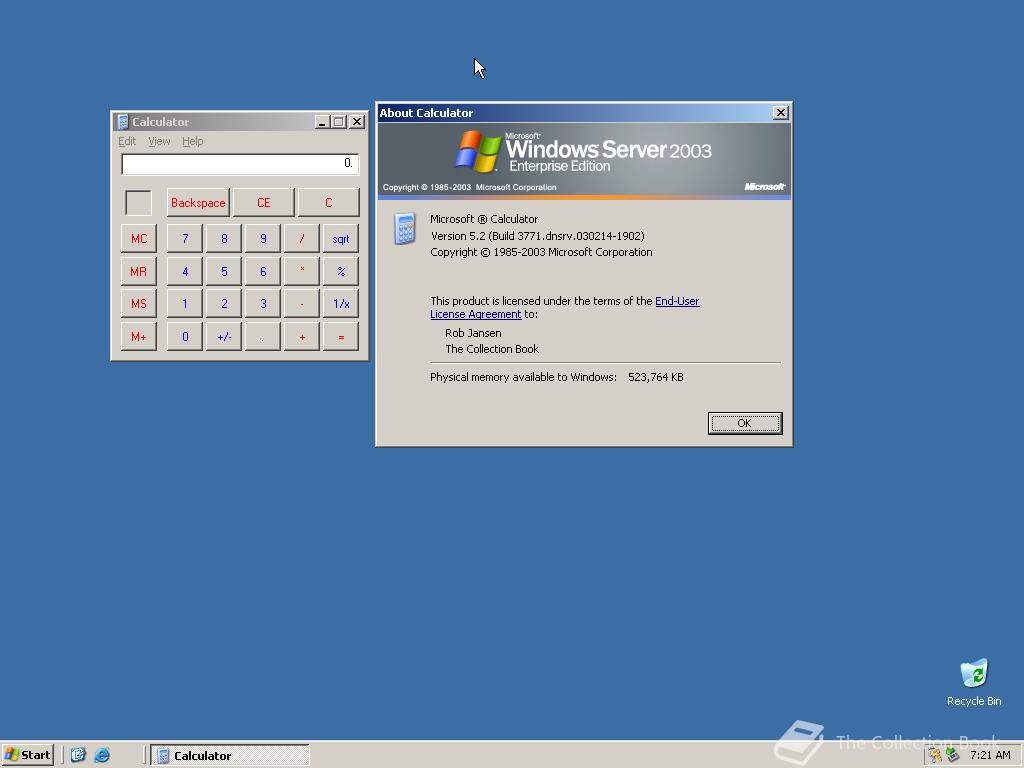Click the reciprocal 1/x key
The height and width of the screenshot is (768, 1024).
(341, 304)
